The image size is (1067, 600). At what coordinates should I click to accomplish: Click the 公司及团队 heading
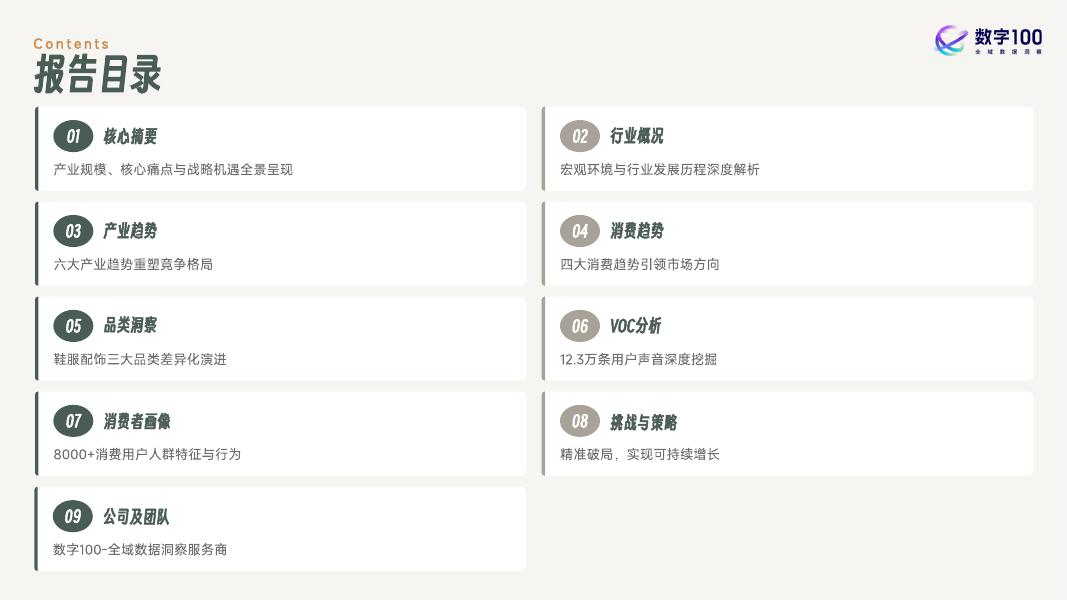tap(136, 516)
